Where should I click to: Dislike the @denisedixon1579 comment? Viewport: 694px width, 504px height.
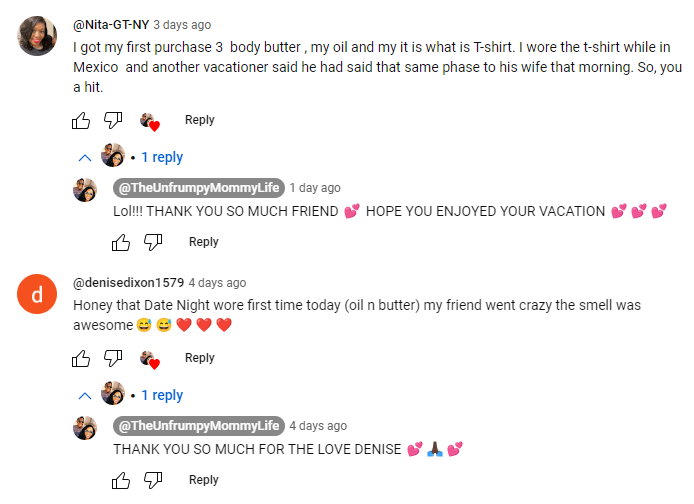tap(113, 359)
